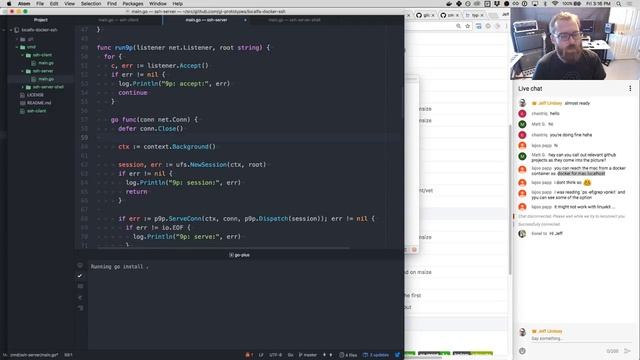Screen dimensions: 640x360
Task: Click the third icon in go-plus sidebar
Action: coord(80,287)
